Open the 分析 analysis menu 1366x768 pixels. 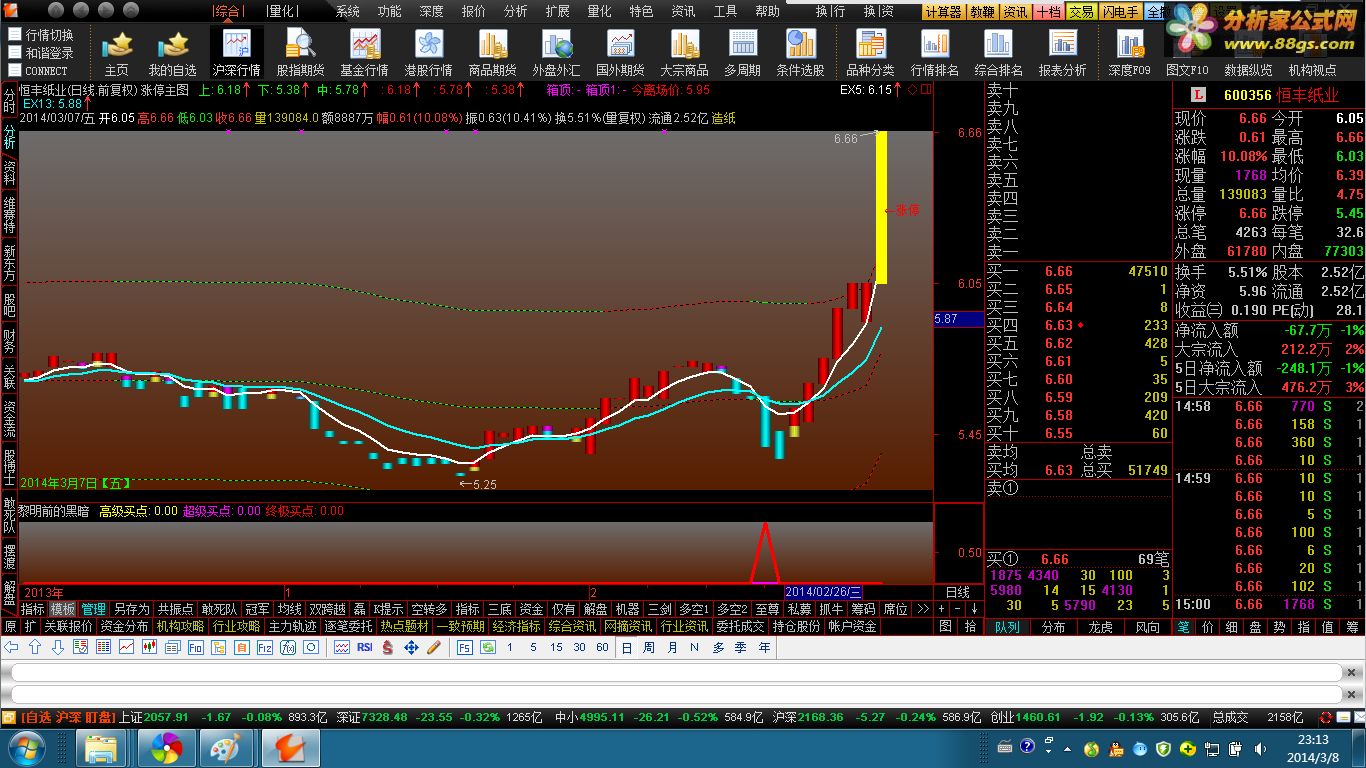click(516, 11)
